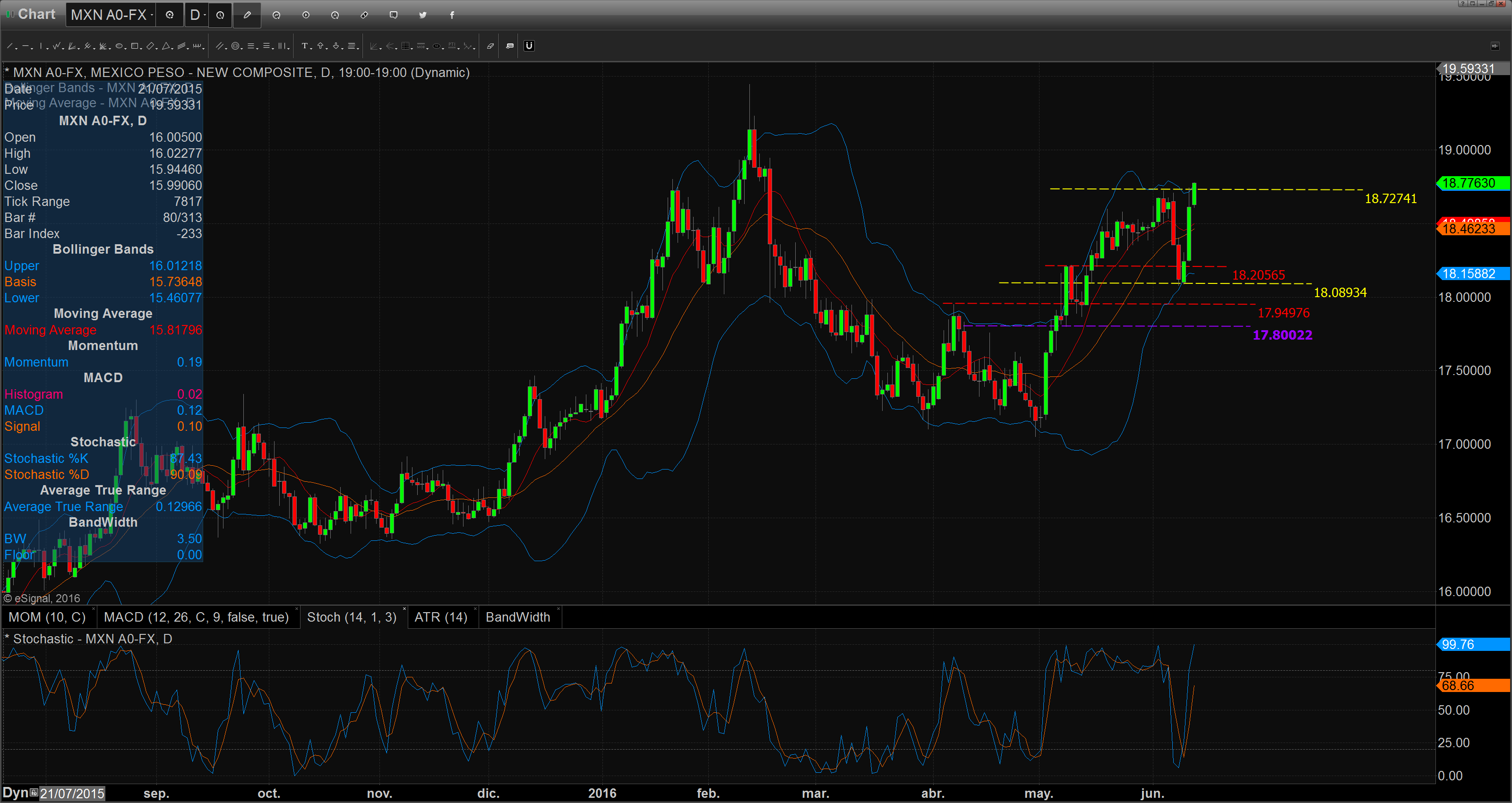Expand the text tool dropdown arrow
This screenshot has width=1512, height=803.
pos(312,49)
